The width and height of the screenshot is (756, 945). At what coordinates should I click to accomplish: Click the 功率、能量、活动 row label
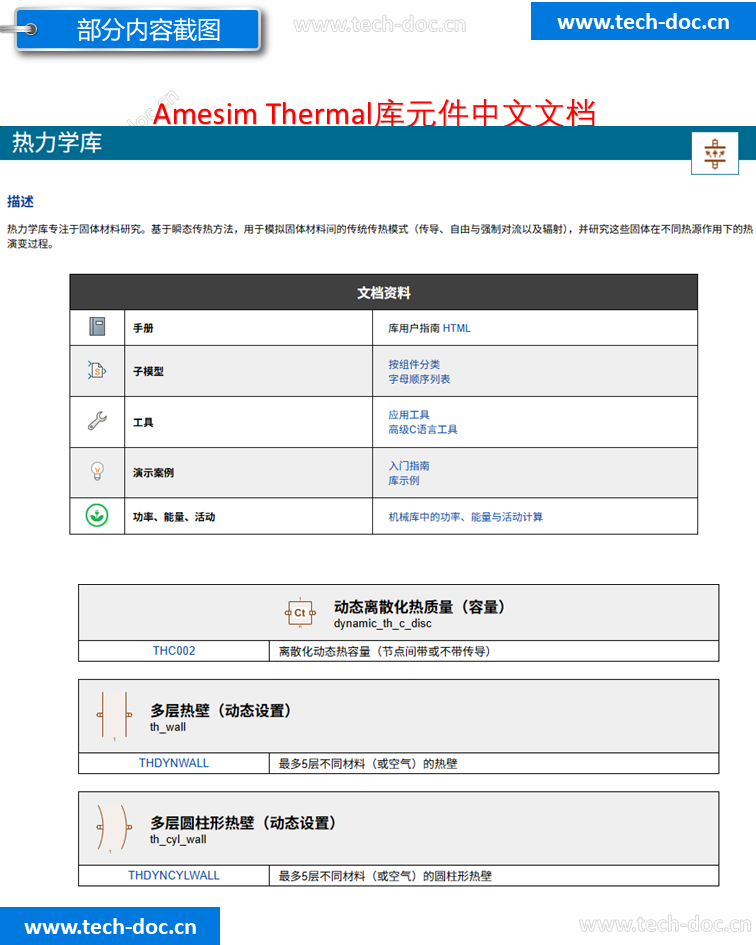point(174,517)
